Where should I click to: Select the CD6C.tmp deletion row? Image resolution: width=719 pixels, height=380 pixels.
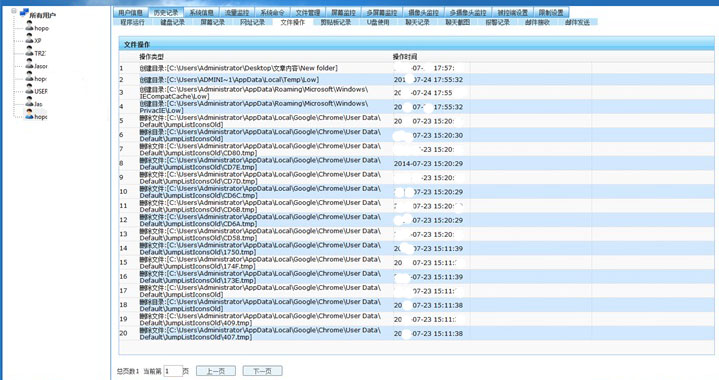(416, 192)
